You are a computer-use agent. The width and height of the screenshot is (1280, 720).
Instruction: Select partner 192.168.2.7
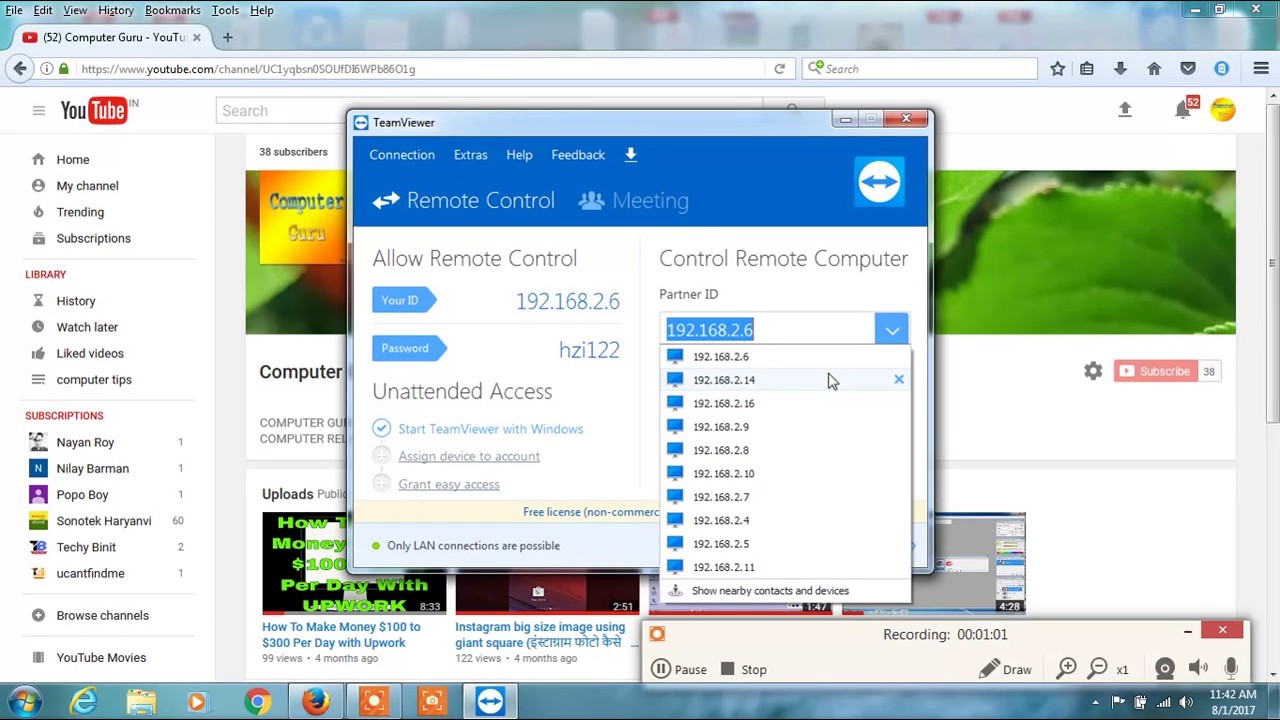(785, 497)
